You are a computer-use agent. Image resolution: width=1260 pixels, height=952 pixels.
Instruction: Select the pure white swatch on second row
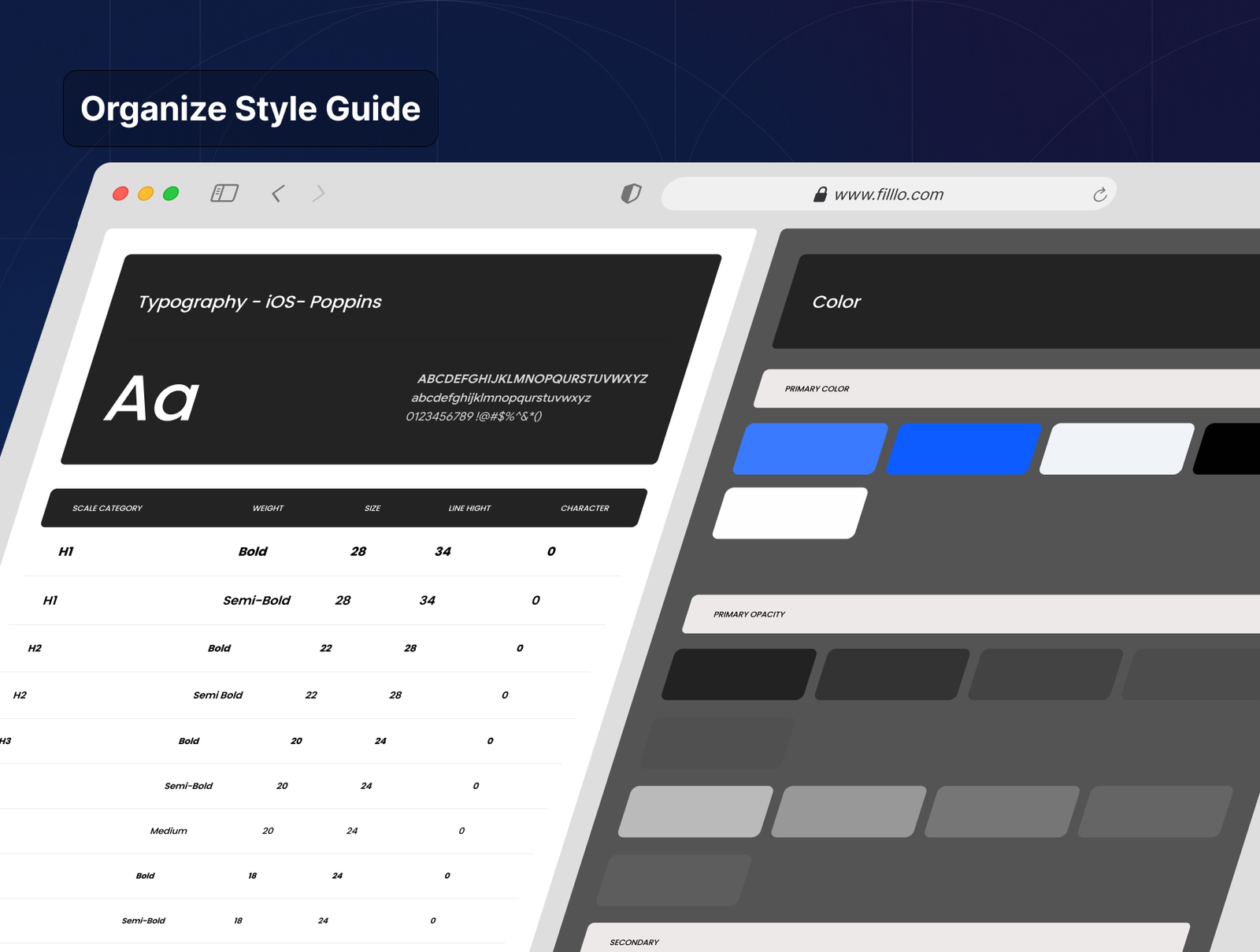(790, 513)
